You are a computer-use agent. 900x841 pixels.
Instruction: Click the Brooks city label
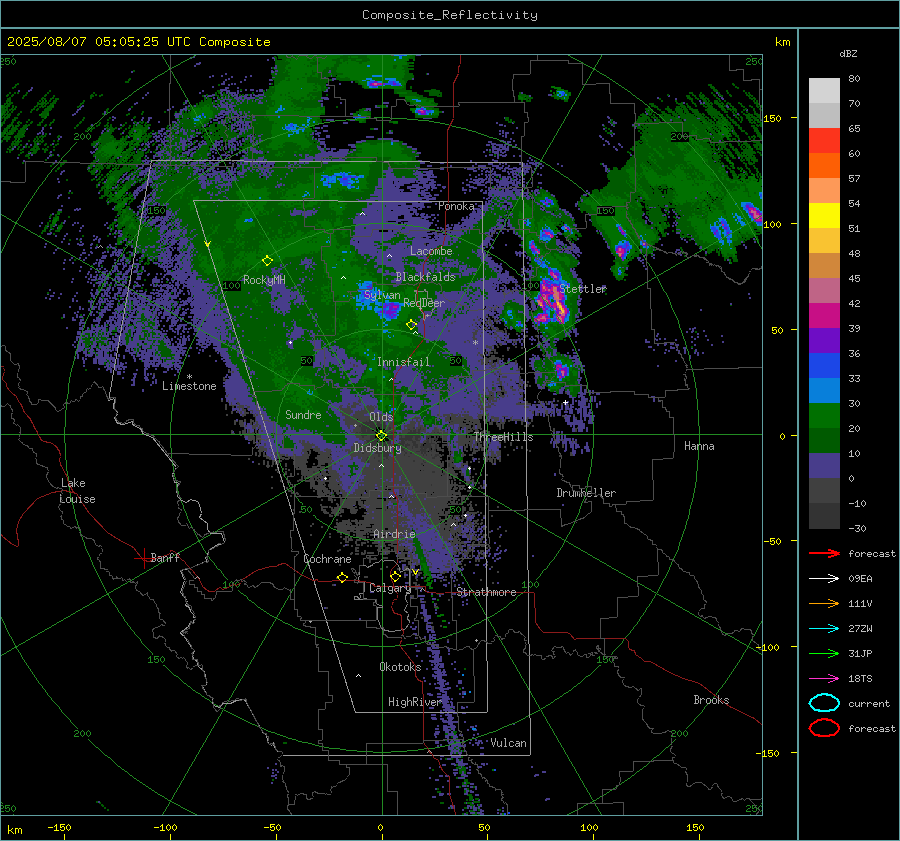711,700
